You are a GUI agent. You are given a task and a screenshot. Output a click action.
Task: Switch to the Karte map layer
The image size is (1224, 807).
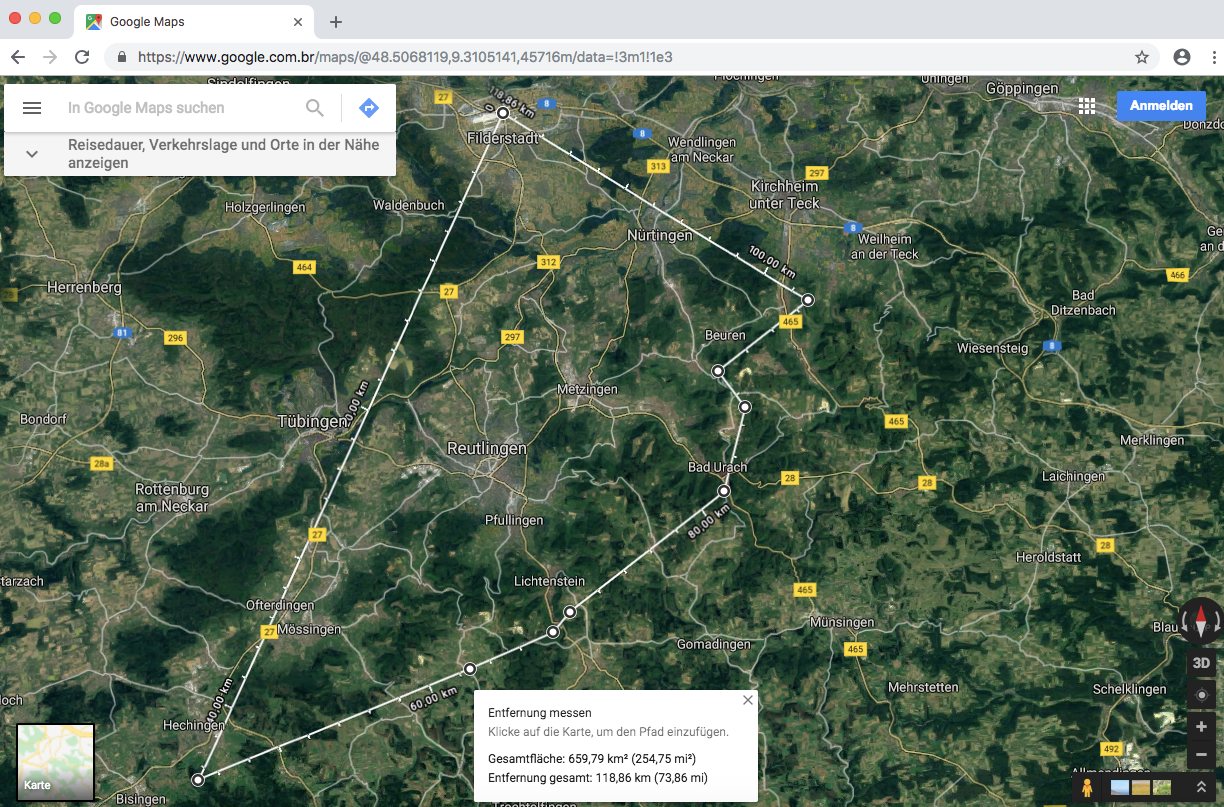pyautogui.click(x=56, y=763)
